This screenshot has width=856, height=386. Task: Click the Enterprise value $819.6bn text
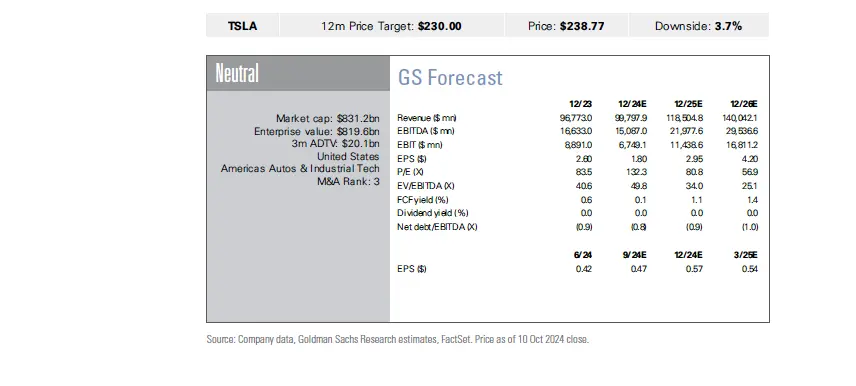317,132
